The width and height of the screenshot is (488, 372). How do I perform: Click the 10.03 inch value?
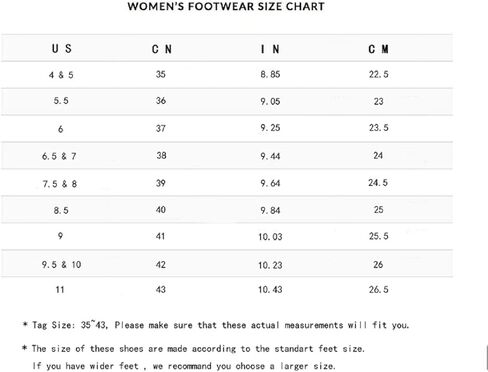270,237
